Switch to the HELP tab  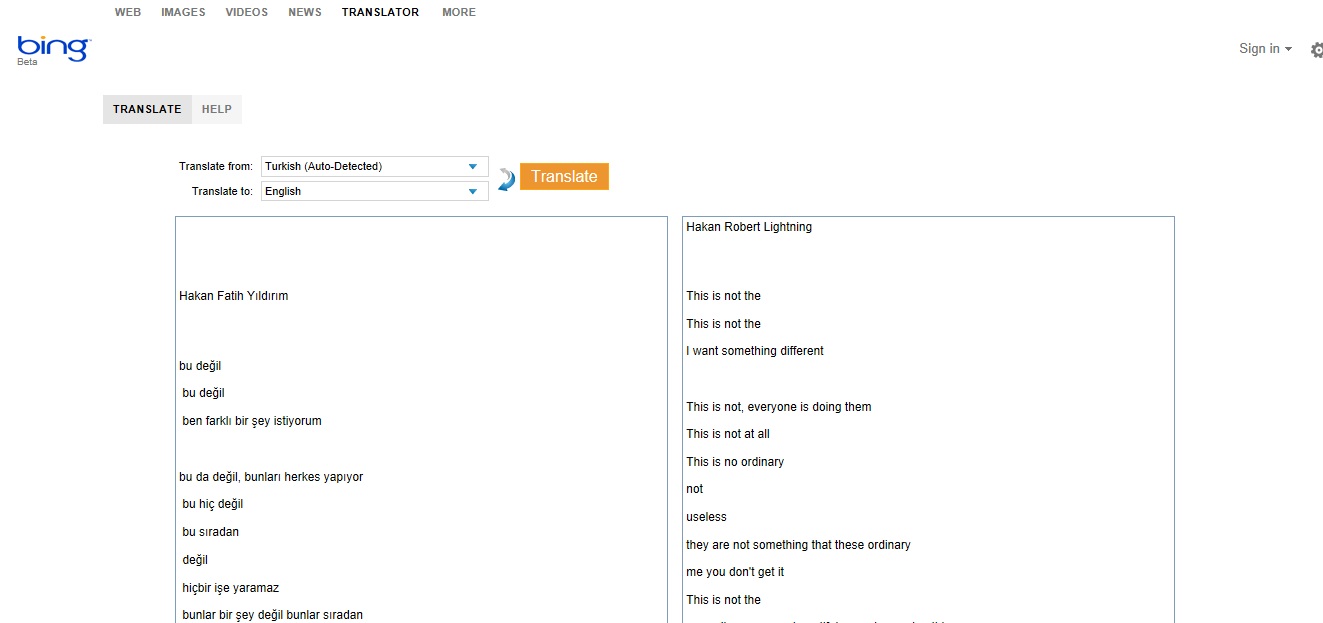click(x=216, y=109)
